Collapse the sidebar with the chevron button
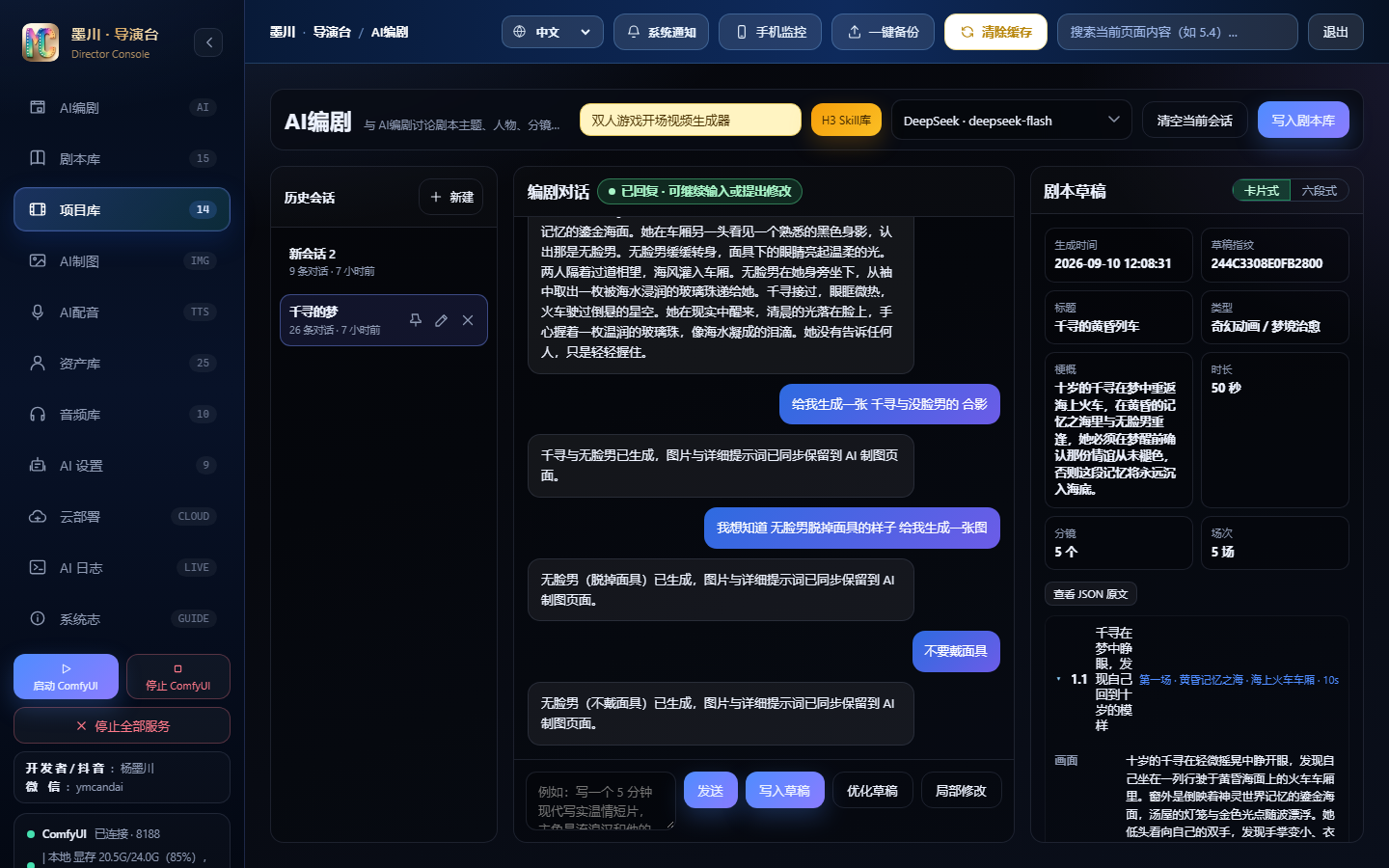The image size is (1389, 868). [x=208, y=42]
